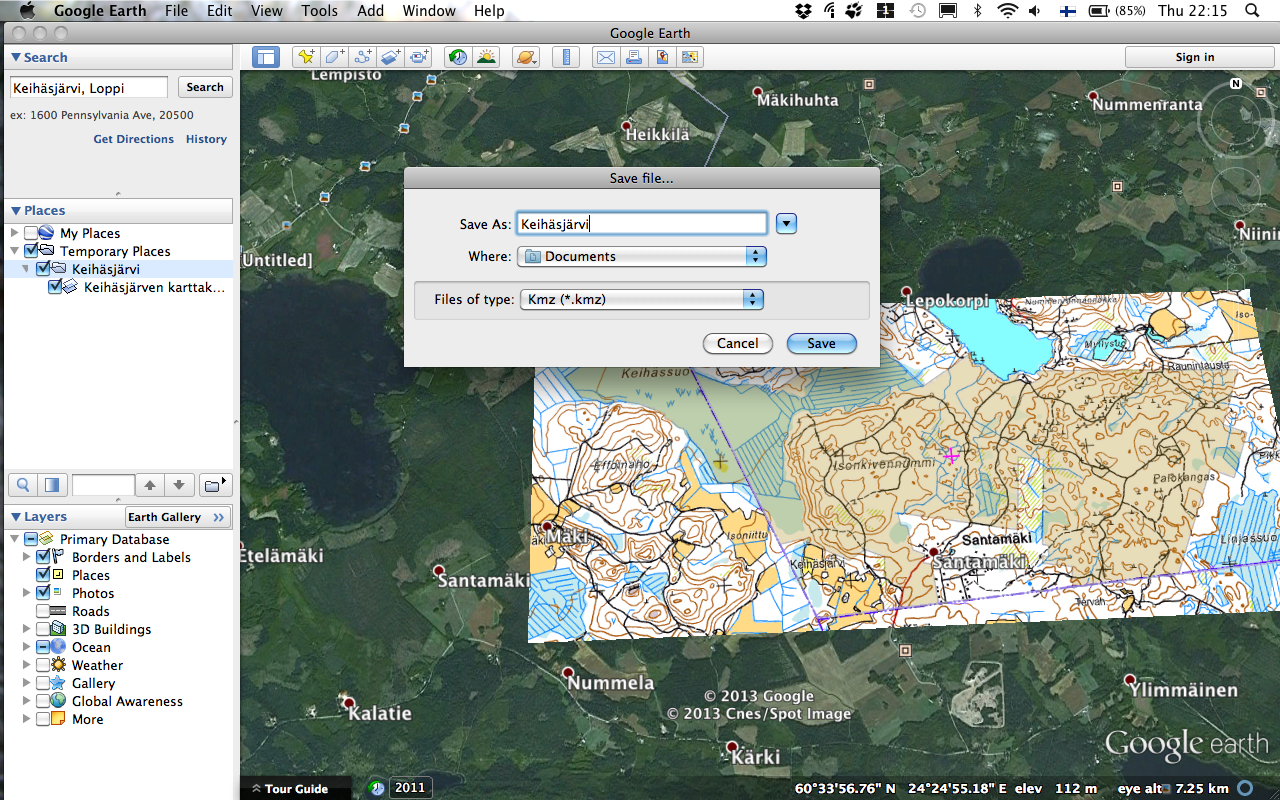This screenshot has width=1280, height=800.
Task: Open the File menu
Action: 177,11
